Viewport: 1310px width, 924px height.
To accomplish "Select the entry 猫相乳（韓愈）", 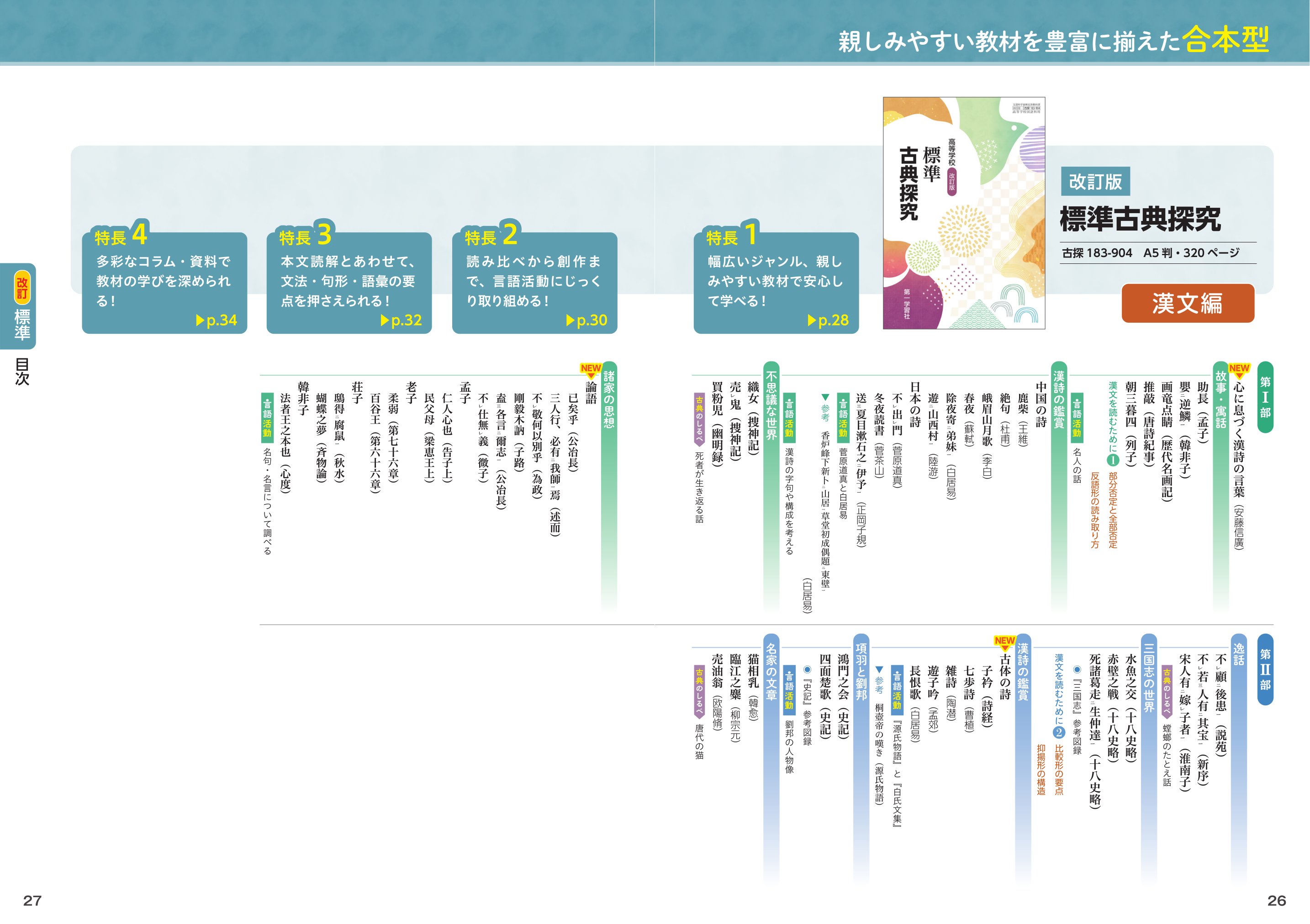I will tap(753, 688).
